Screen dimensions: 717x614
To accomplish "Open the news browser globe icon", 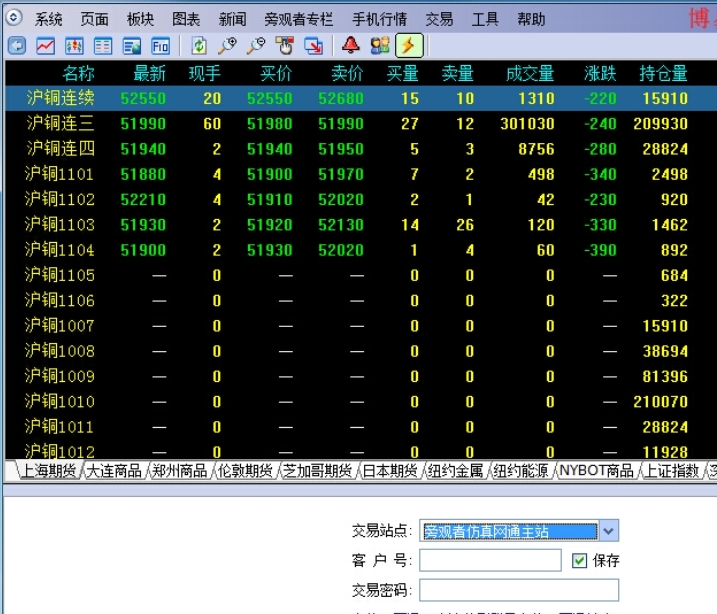I will [132, 46].
